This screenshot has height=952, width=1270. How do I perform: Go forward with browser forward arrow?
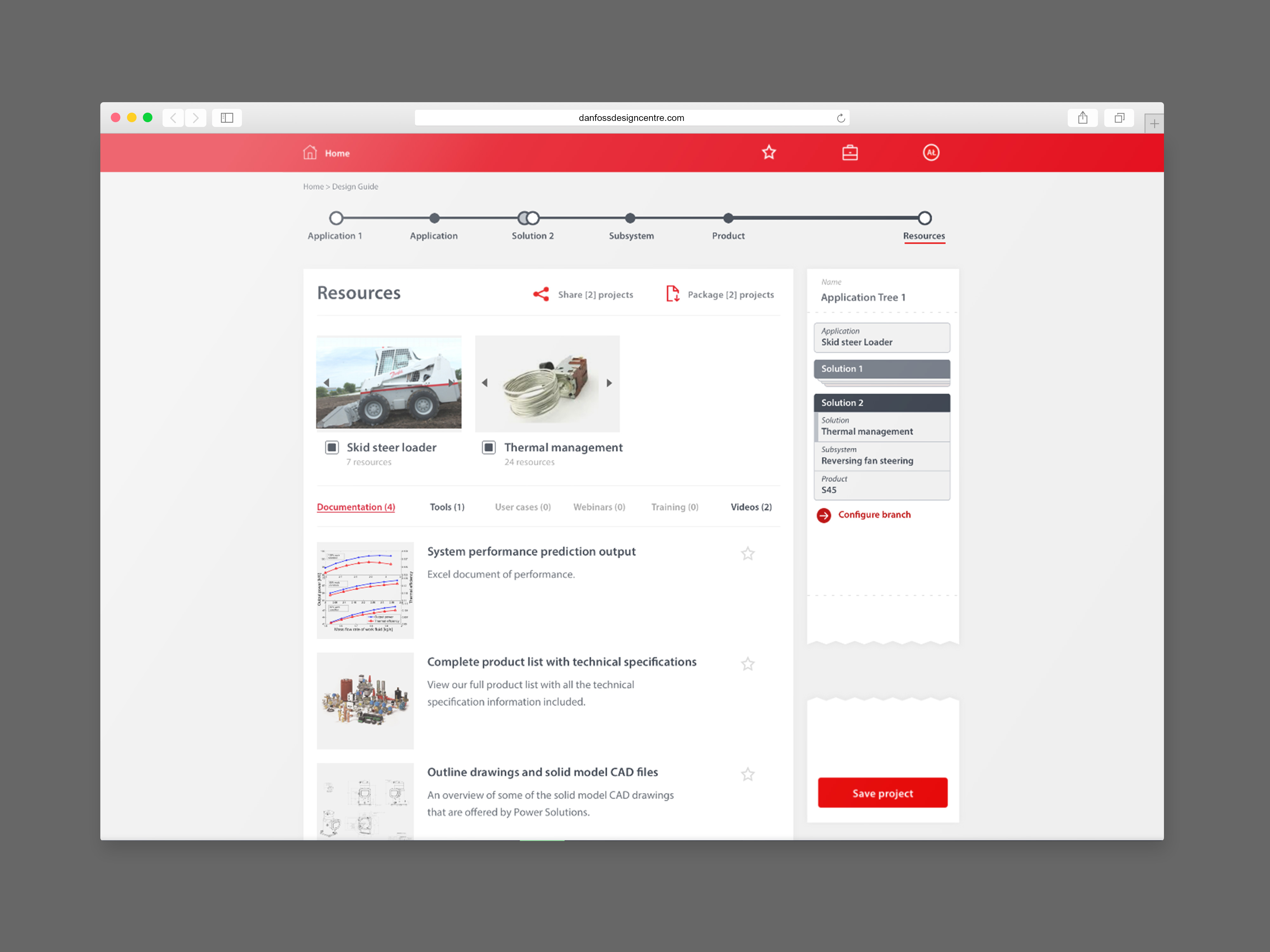tap(196, 118)
